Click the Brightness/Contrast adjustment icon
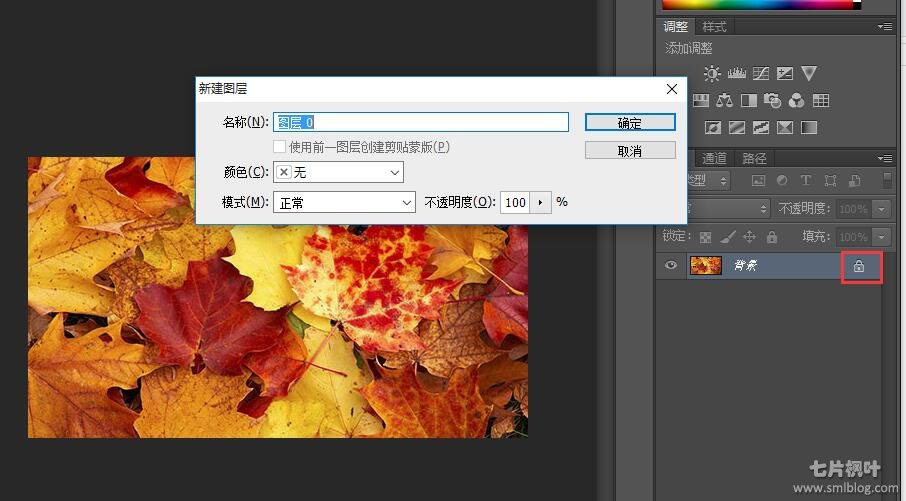 pyautogui.click(x=712, y=73)
